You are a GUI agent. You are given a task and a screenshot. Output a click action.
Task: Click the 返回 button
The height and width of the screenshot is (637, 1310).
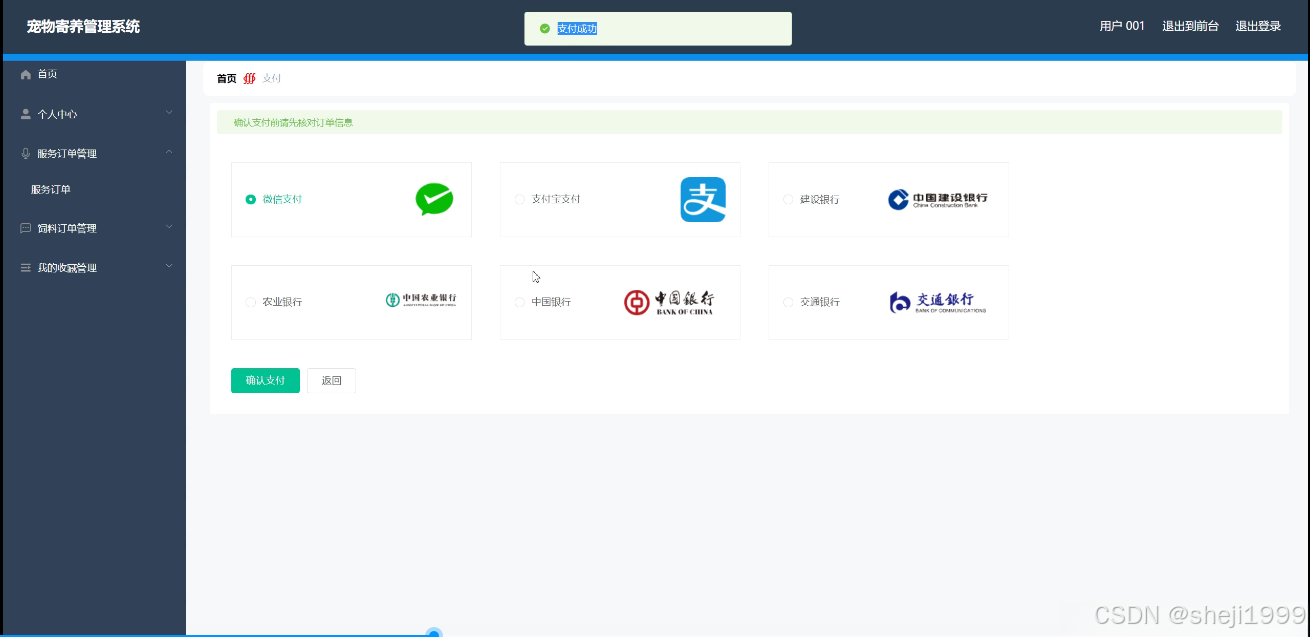coord(331,380)
